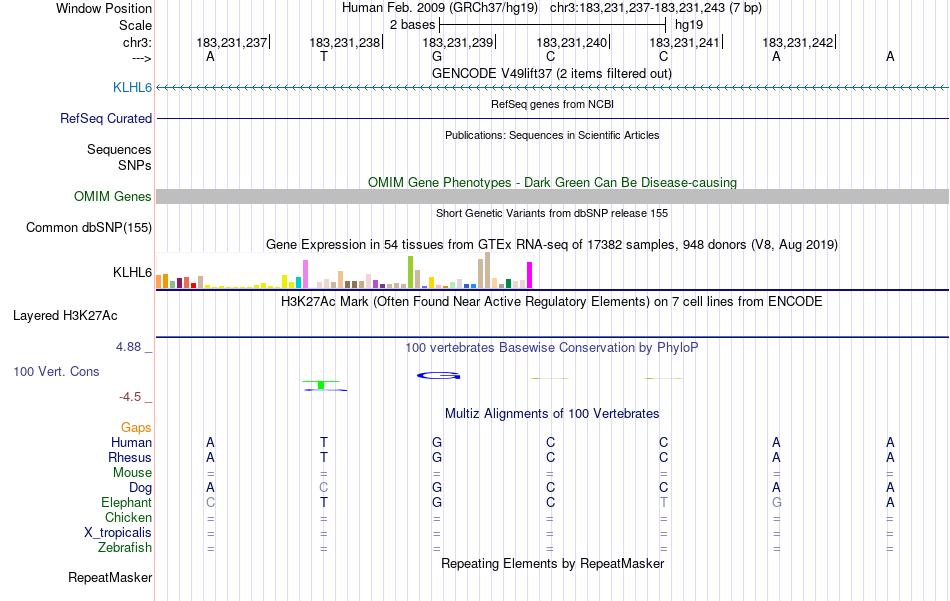Click the Elephant alignment row label
Screen dimensions: 950x601
click(x=127, y=502)
